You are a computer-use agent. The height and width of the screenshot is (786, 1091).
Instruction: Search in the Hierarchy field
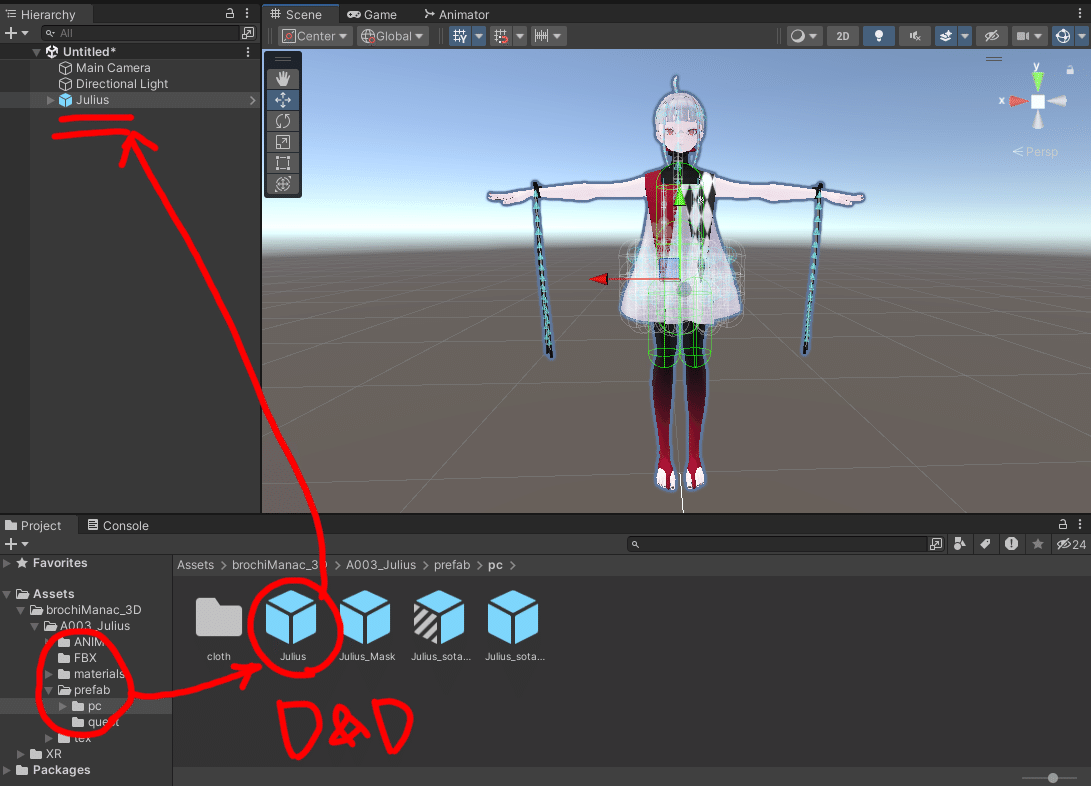coord(140,33)
